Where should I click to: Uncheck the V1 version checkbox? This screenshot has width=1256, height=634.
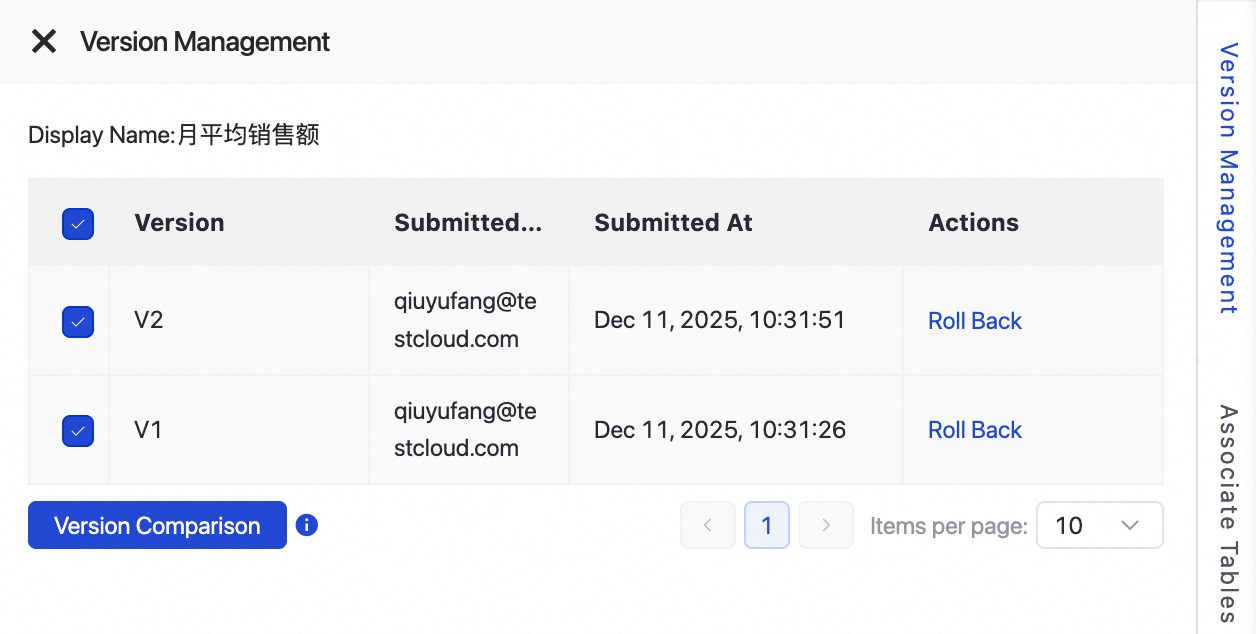(78, 430)
